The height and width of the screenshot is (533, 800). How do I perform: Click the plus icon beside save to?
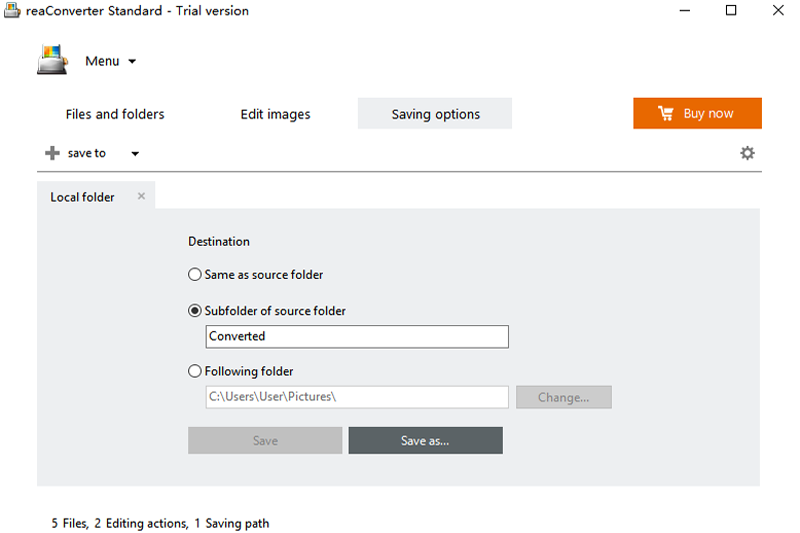pyautogui.click(x=52, y=153)
